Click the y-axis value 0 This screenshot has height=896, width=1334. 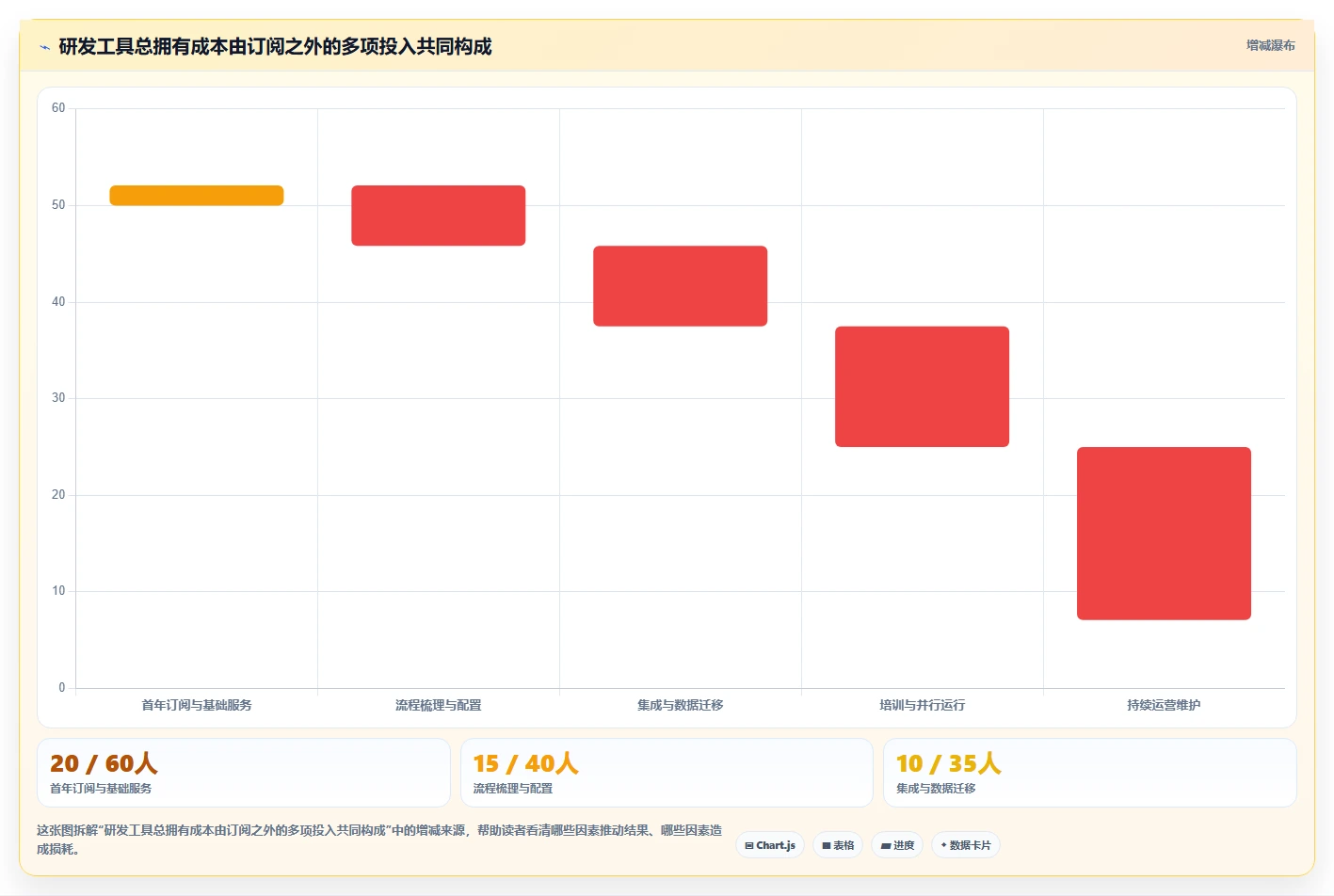[62, 688]
